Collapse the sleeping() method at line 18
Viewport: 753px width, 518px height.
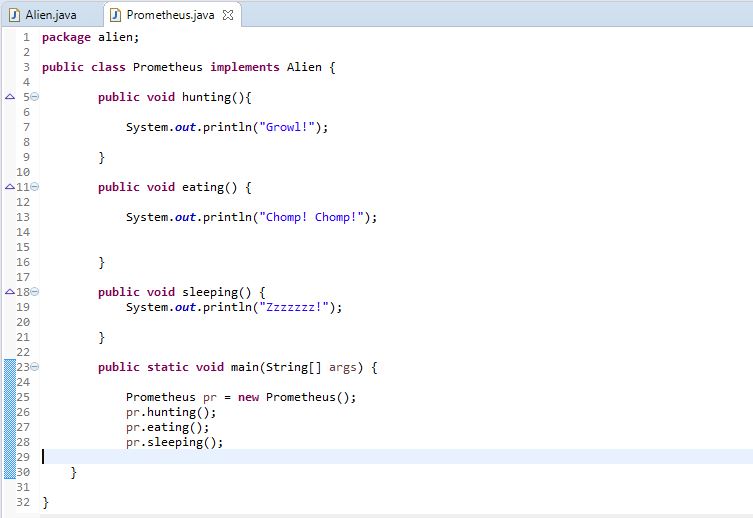[35, 291]
